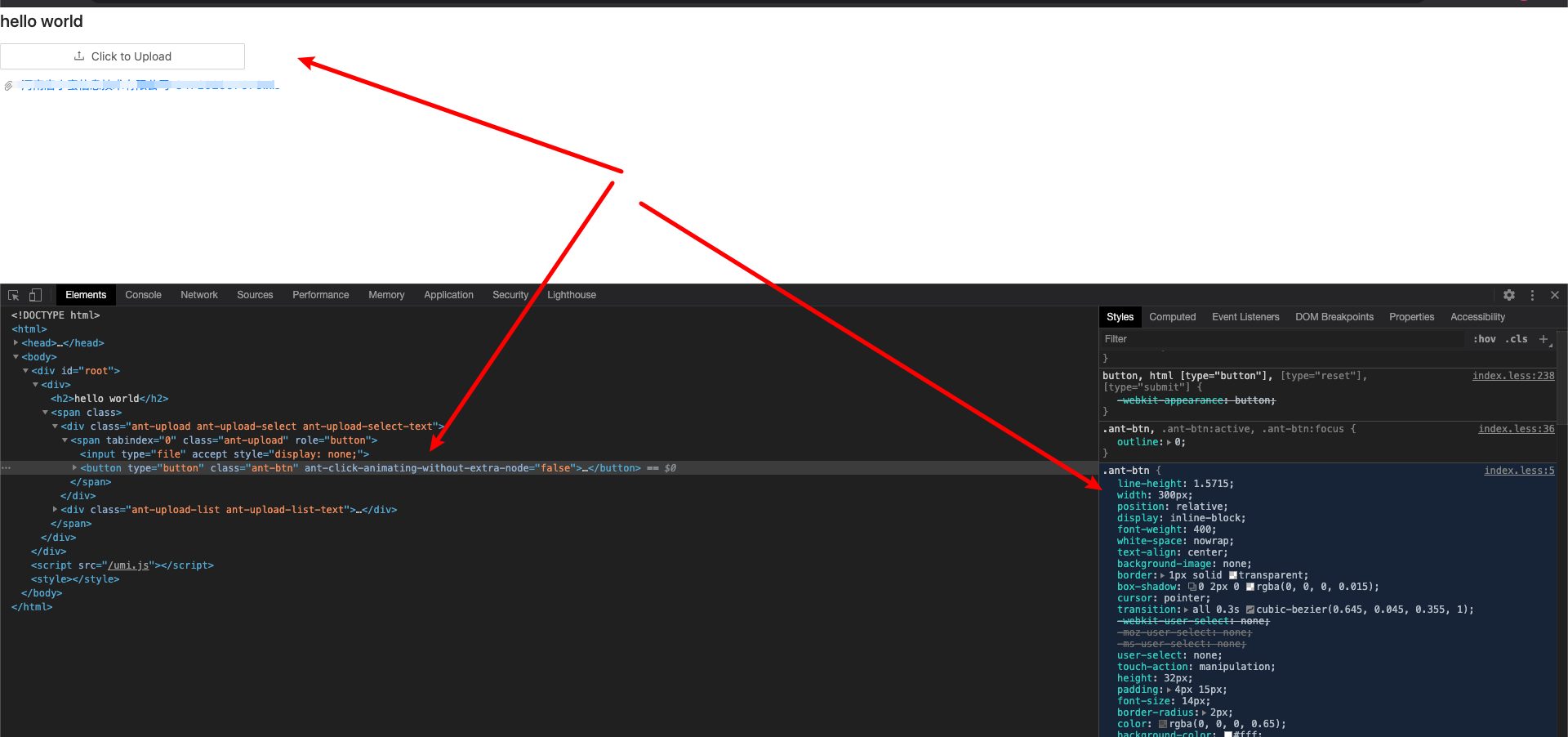Toggle the :hov element state panel
Screen dimensions: 1568x737
[1485, 339]
